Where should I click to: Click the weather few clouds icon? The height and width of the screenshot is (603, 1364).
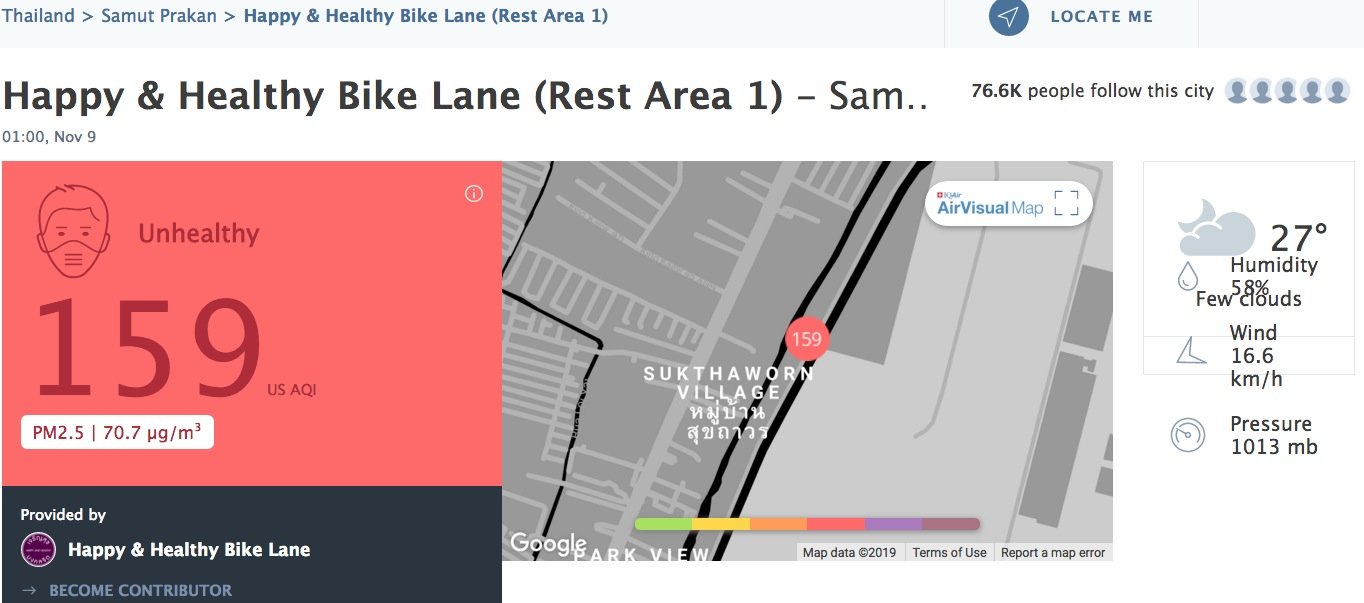(1215, 229)
